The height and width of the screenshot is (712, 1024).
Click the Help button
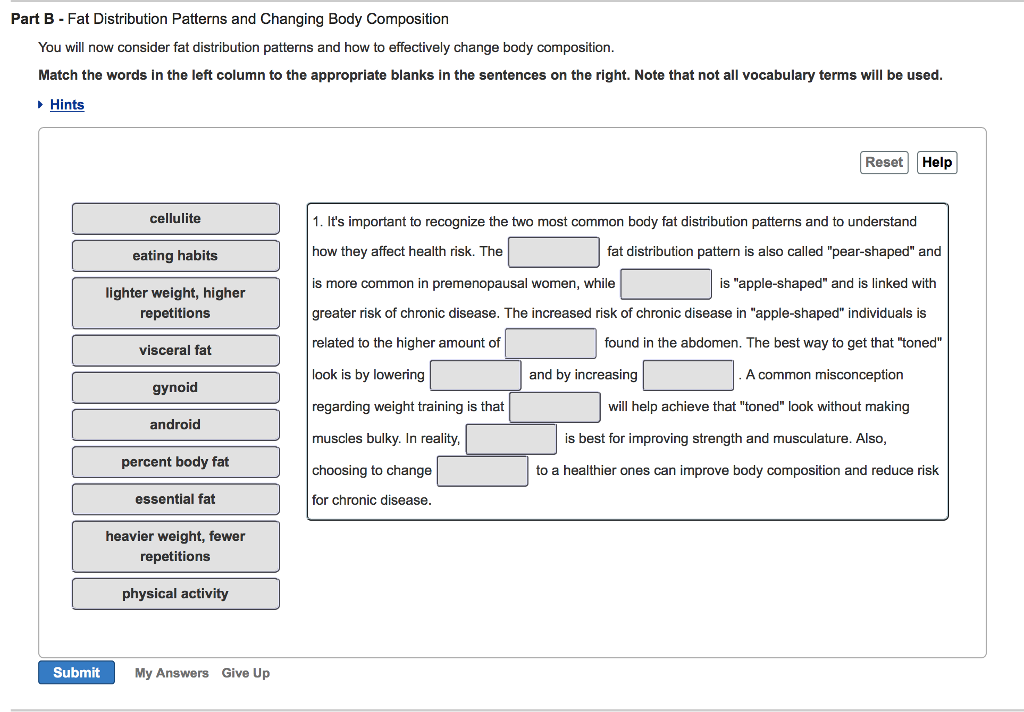point(936,161)
